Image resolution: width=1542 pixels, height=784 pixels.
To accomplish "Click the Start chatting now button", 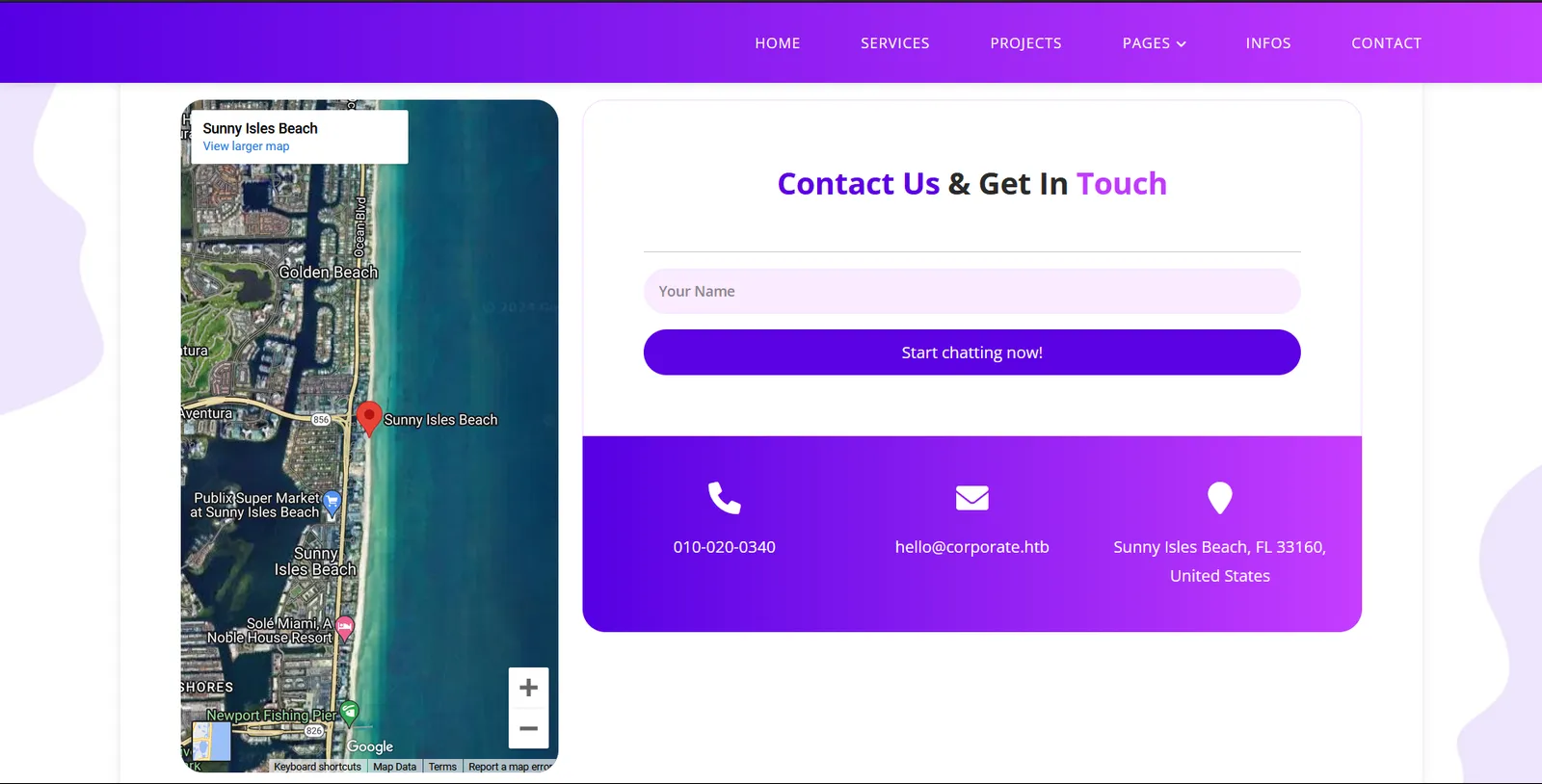I will (971, 353).
